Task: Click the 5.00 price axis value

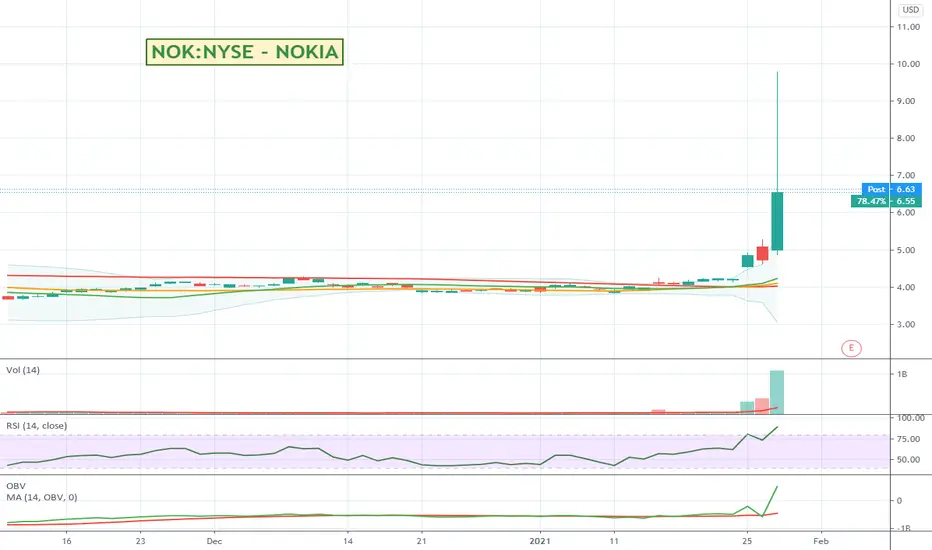Action: coord(906,250)
